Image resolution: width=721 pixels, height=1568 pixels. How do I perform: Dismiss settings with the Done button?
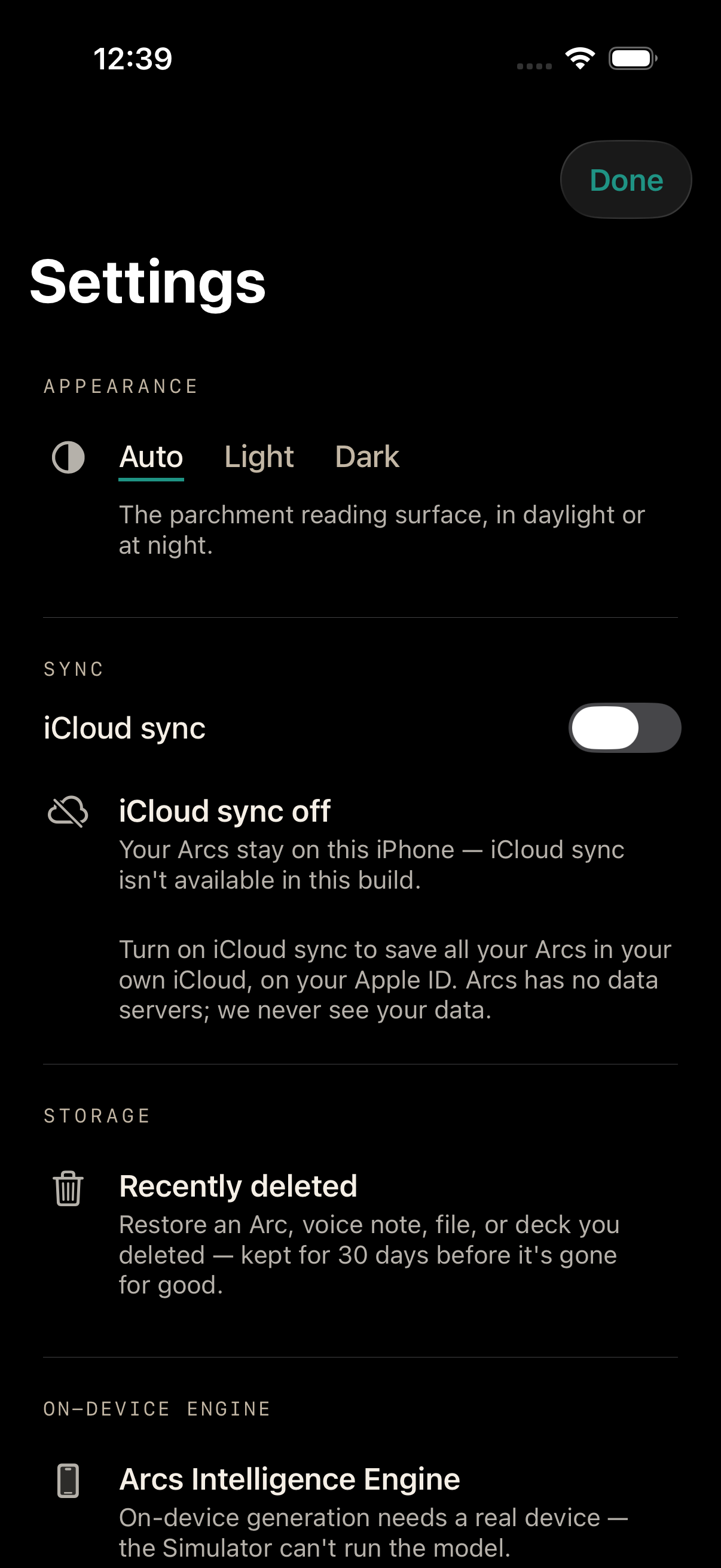tap(626, 179)
